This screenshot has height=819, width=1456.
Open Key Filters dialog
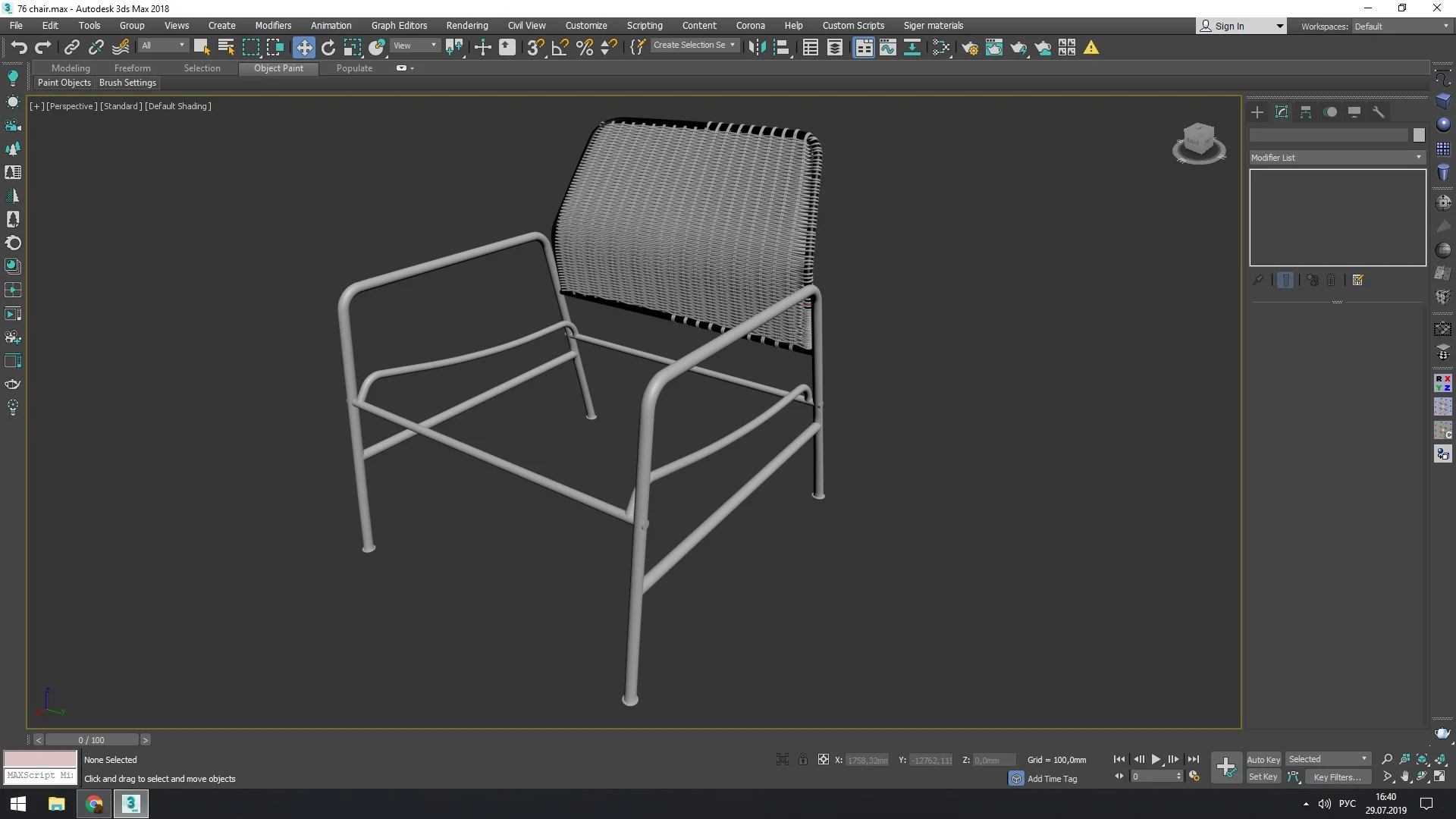(x=1338, y=777)
